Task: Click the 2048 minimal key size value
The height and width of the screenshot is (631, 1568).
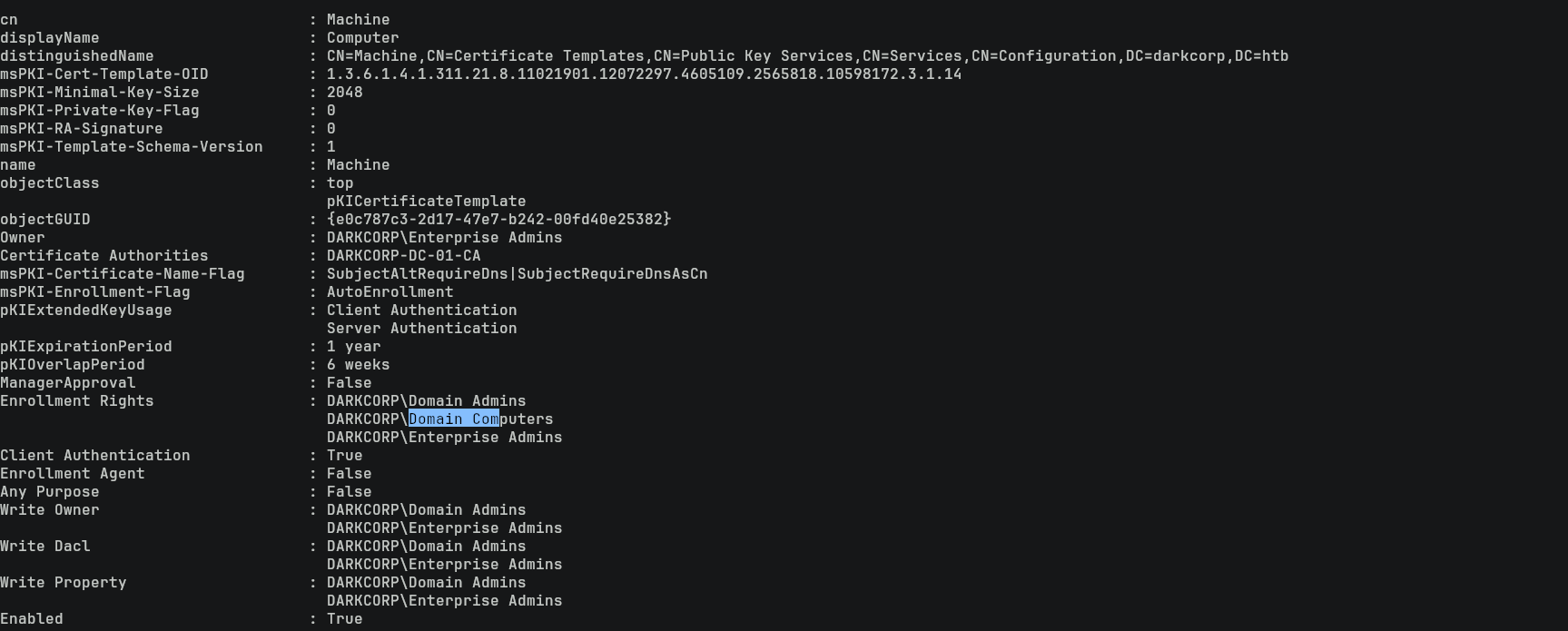Action: [x=344, y=92]
